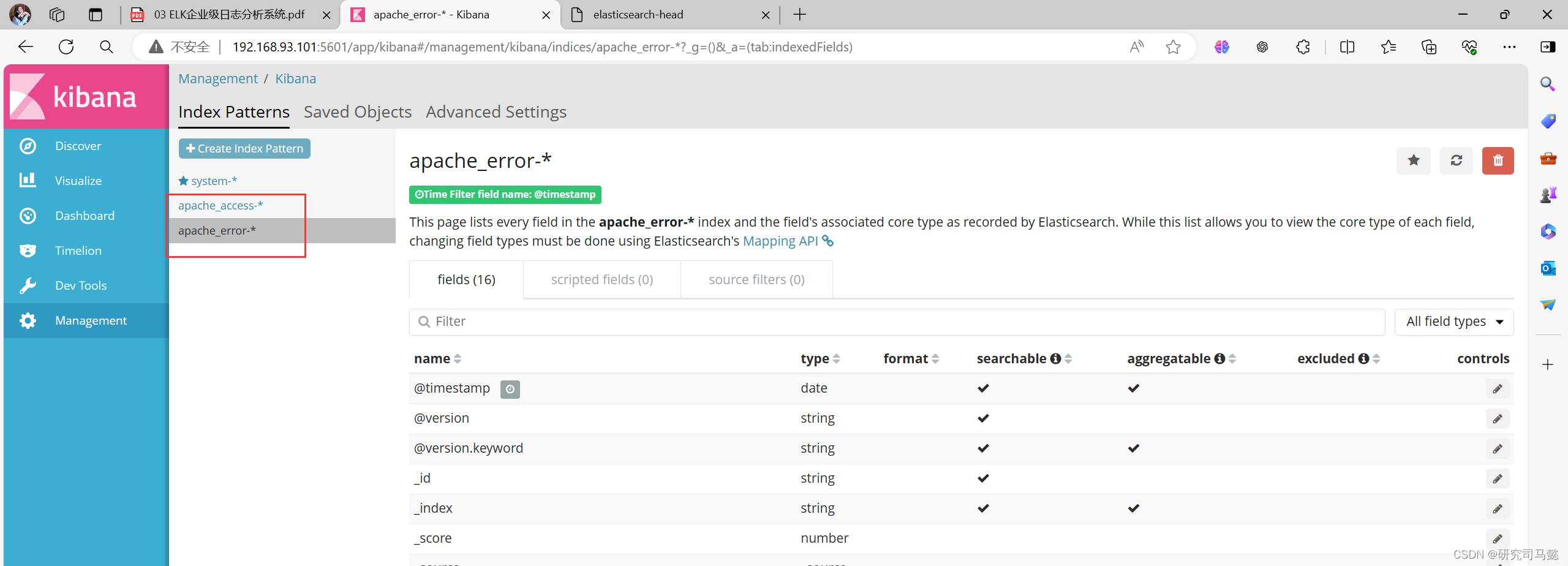
Task: Open Outlook from the Edge sidebar
Action: point(1548,268)
